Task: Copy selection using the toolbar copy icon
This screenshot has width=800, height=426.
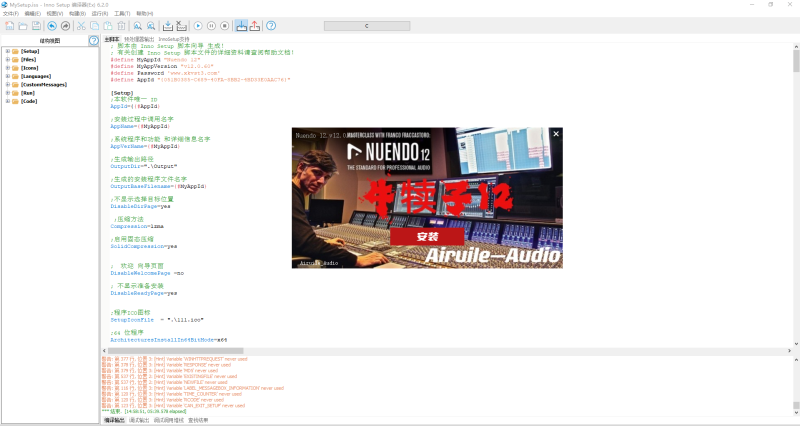Action: [x=94, y=26]
